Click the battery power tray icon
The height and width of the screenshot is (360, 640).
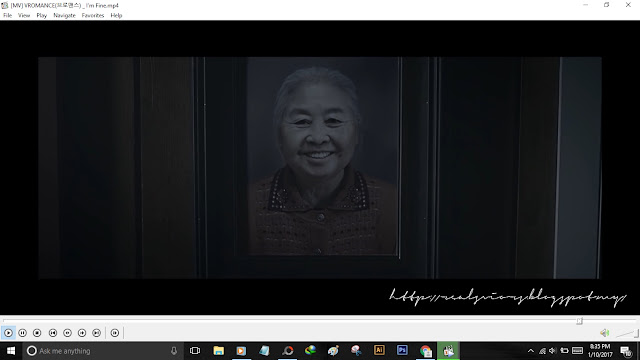[x=564, y=351]
